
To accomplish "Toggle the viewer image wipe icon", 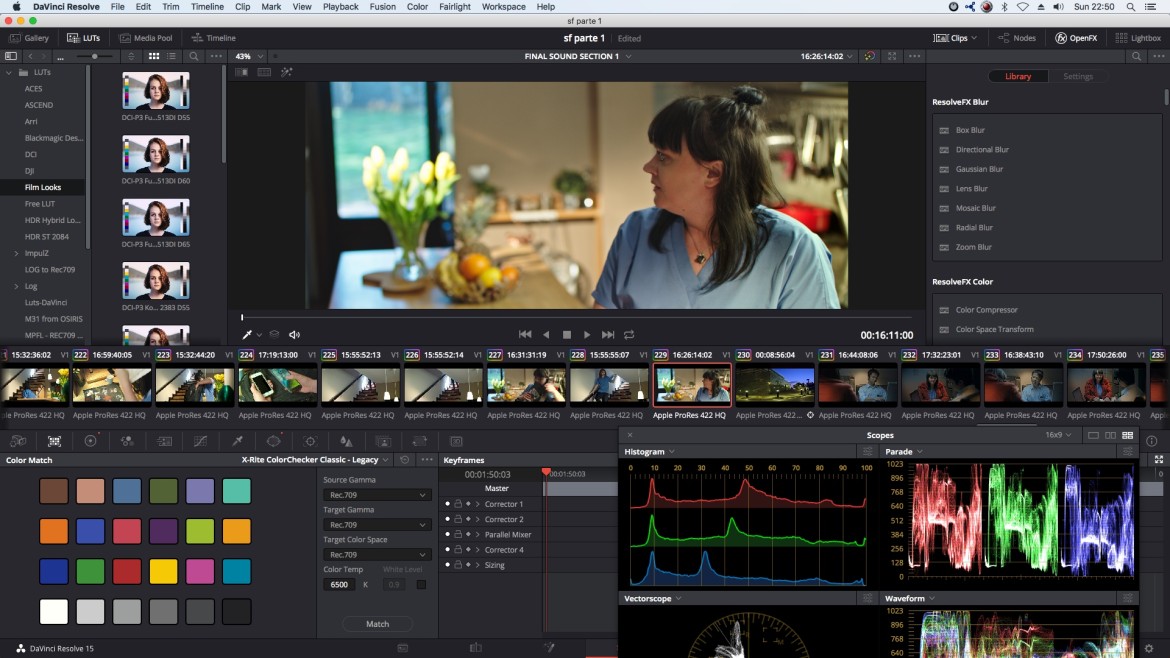I will pos(242,72).
